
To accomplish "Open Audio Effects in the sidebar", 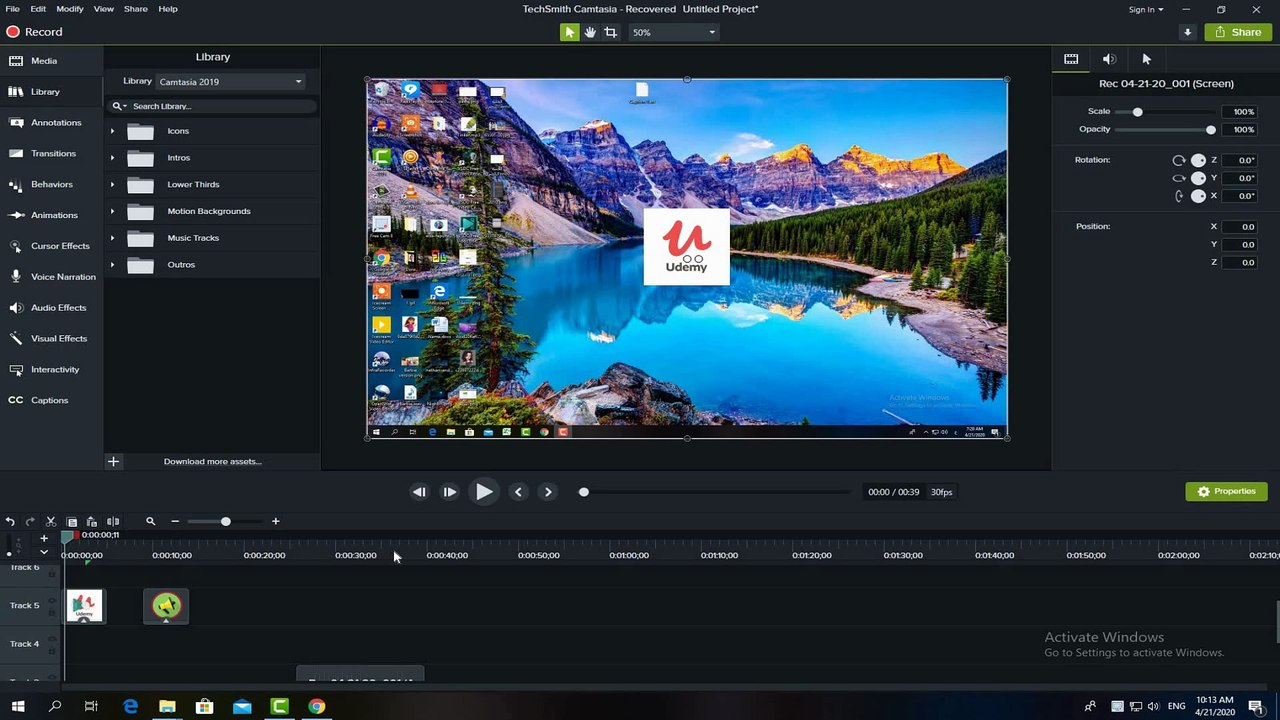I will click(x=52, y=308).
